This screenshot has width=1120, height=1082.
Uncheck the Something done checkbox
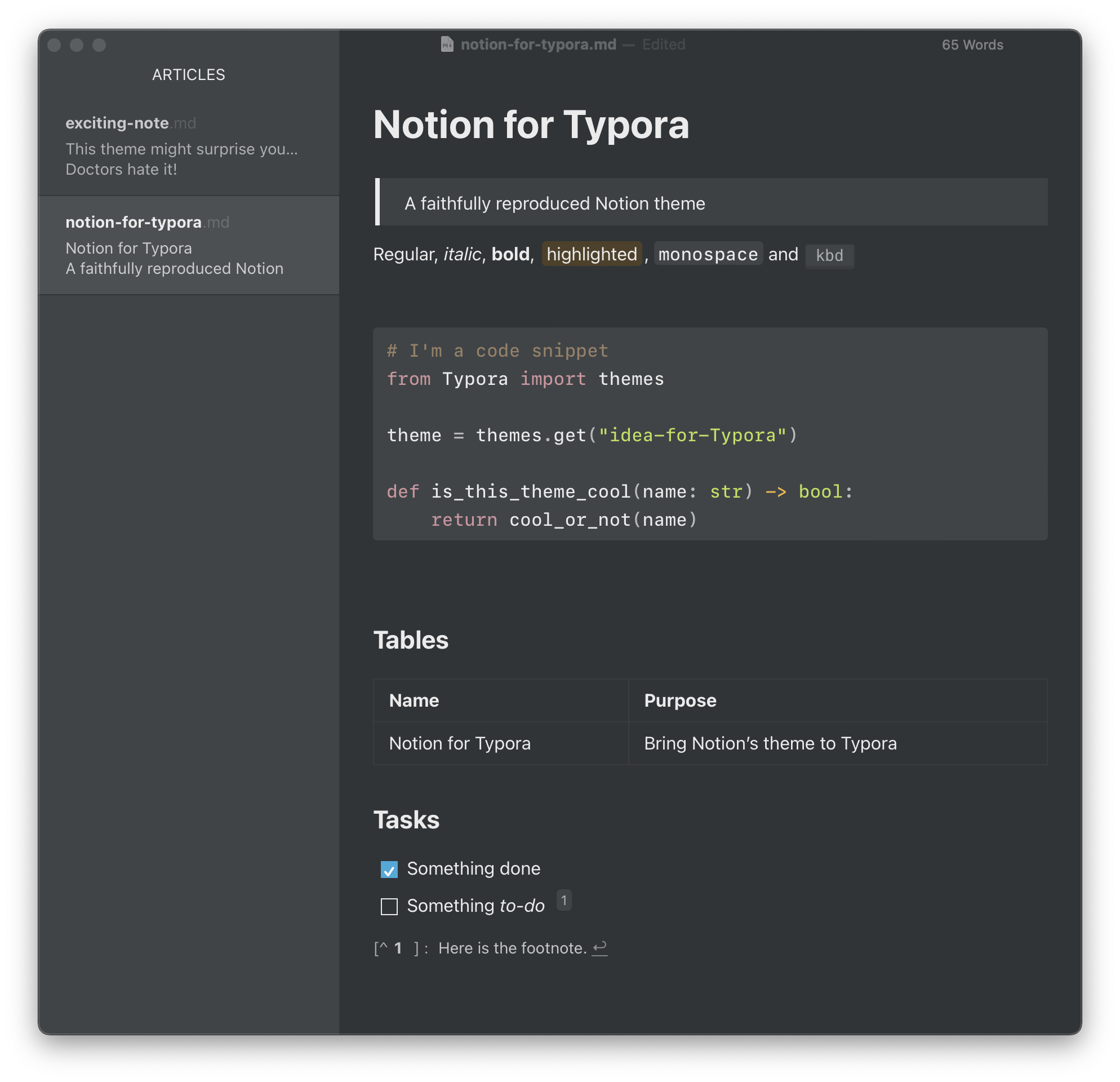click(389, 870)
